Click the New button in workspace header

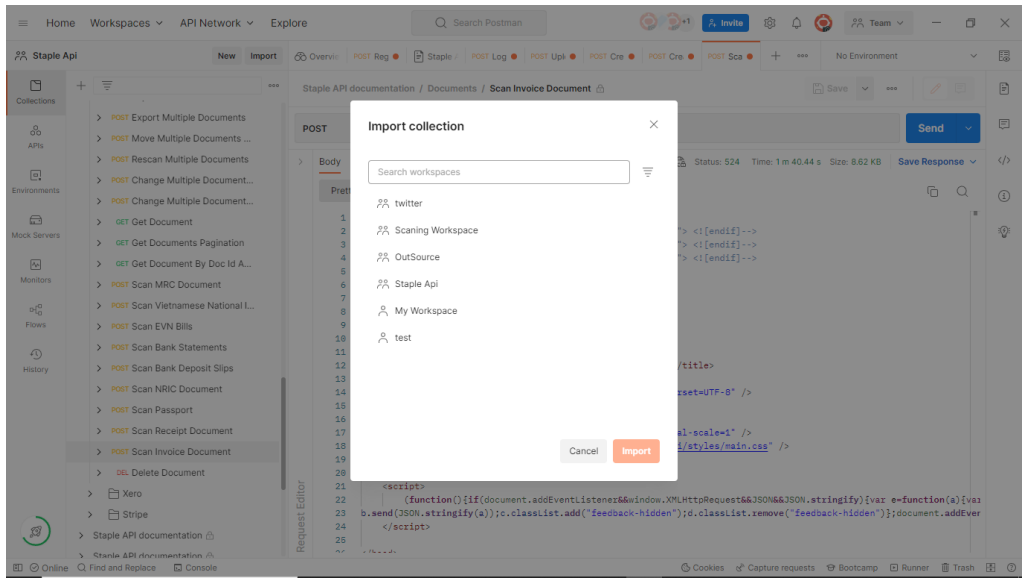(x=227, y=56)
